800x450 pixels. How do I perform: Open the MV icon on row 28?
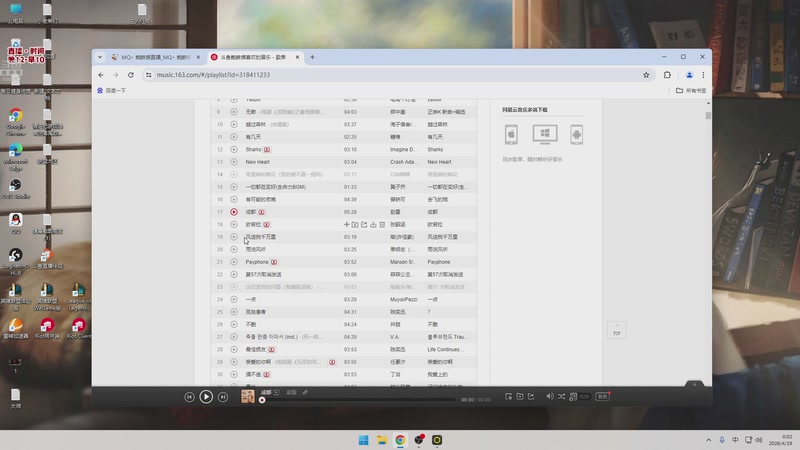271,349
